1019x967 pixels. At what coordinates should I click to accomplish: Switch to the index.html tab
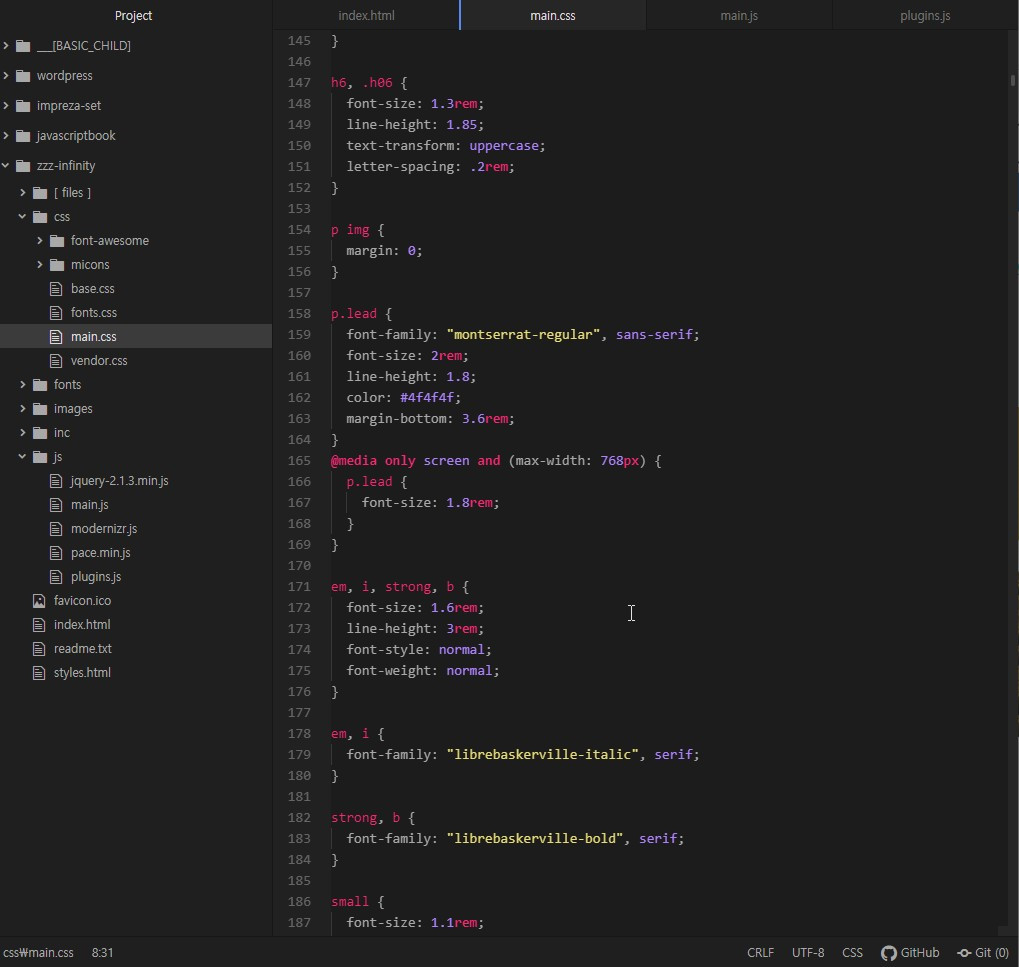[366, 15]
